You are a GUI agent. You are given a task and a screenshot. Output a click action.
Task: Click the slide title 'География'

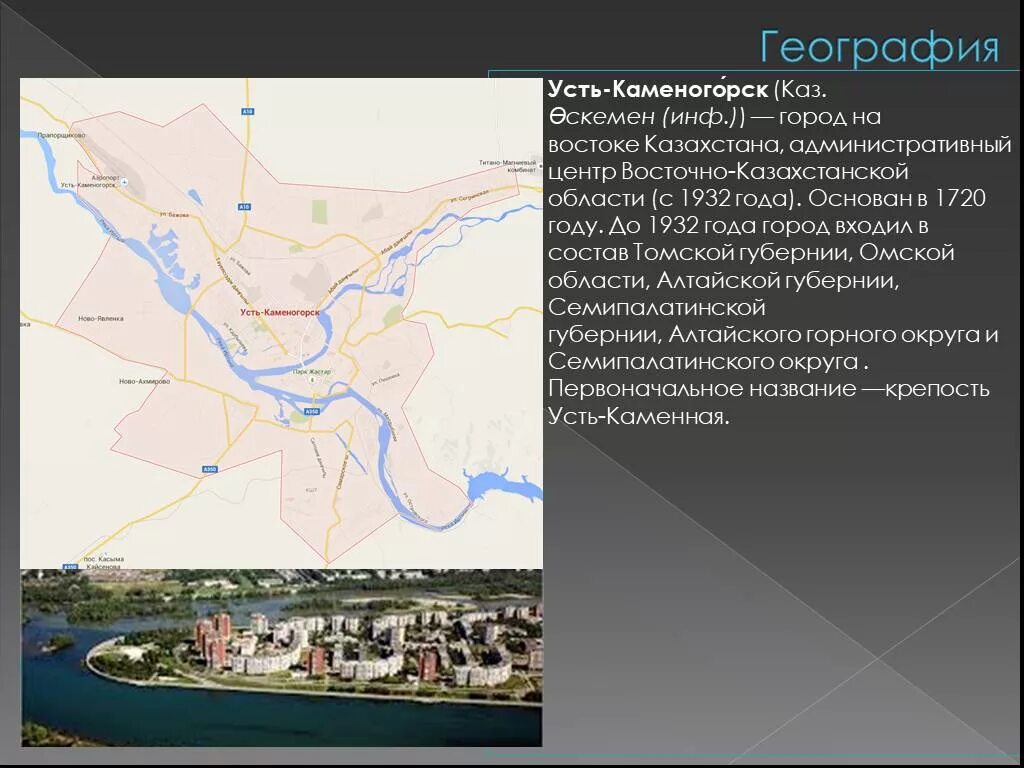click(880, 48)
